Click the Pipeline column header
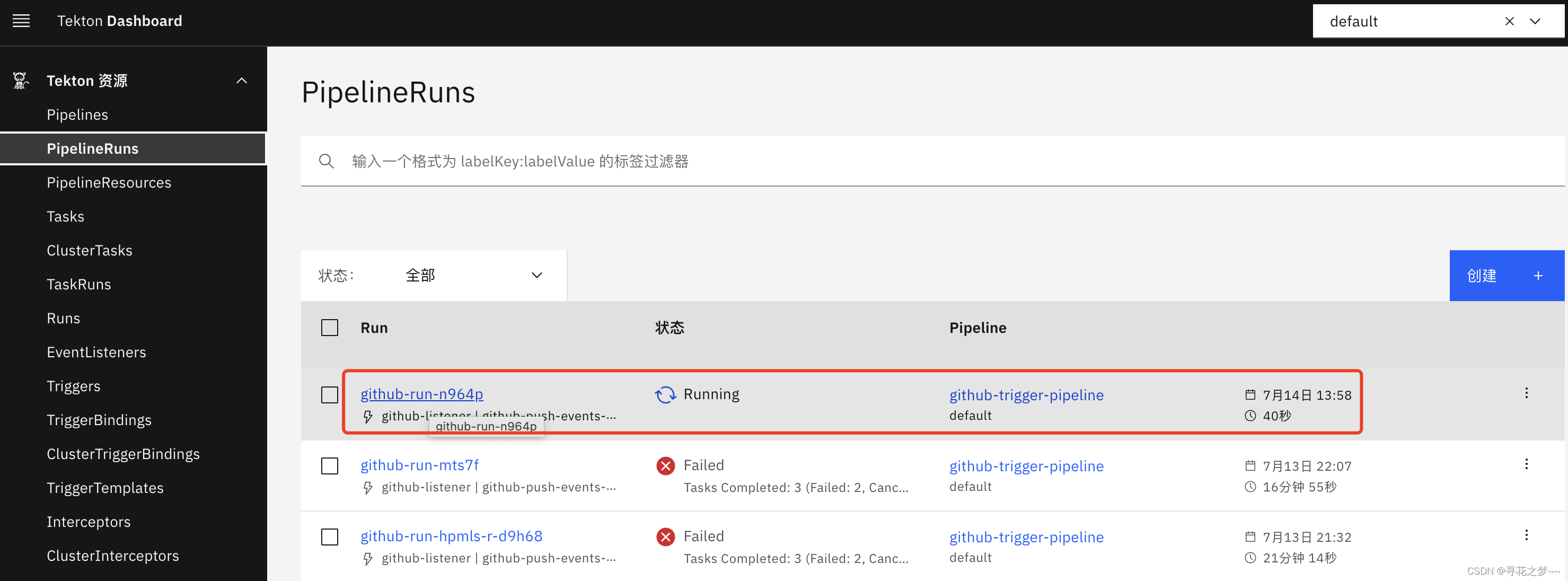 coord(977,328)
